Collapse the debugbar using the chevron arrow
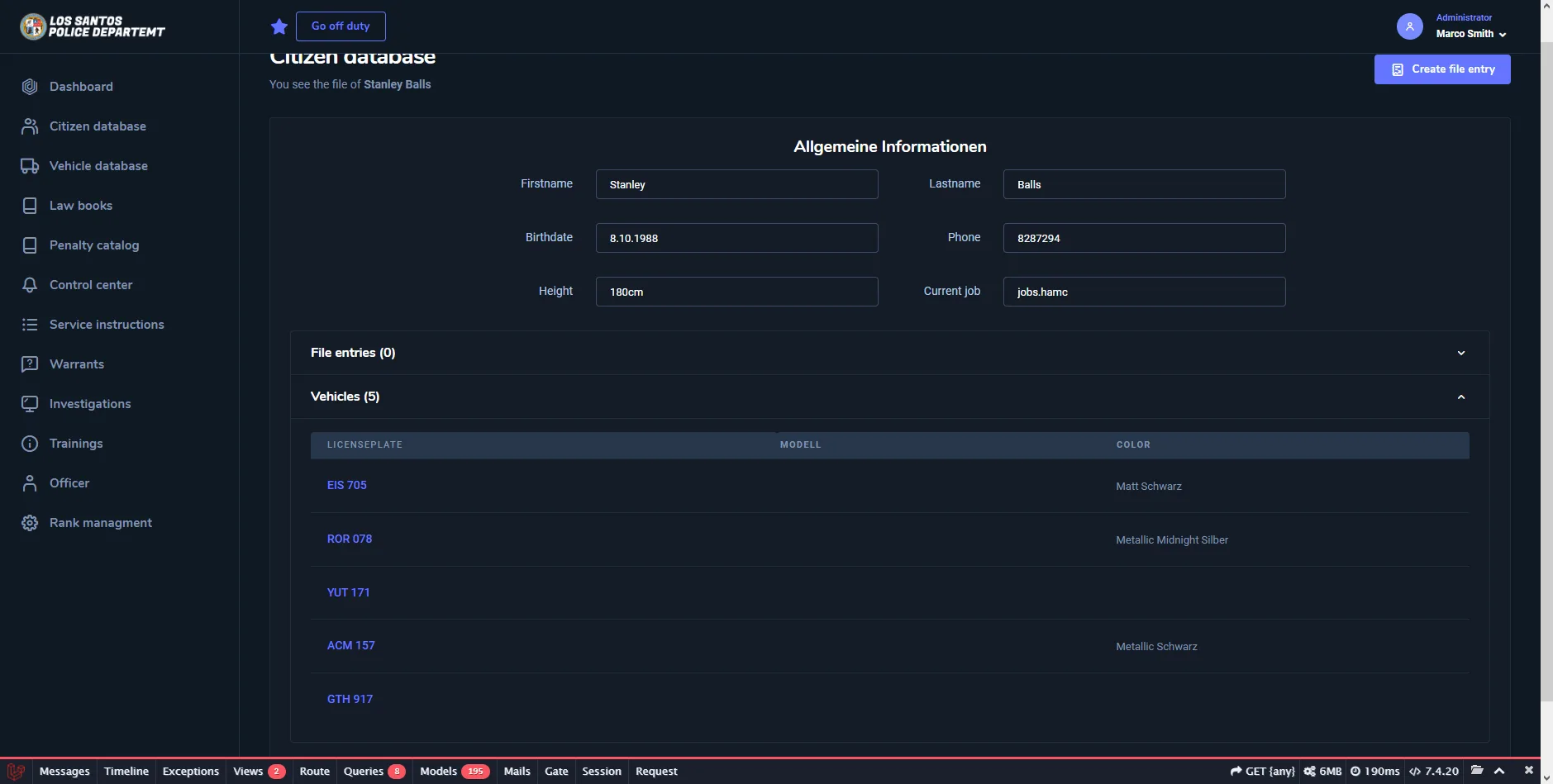Screen dimensions: 1553x784 [1498, 771]
